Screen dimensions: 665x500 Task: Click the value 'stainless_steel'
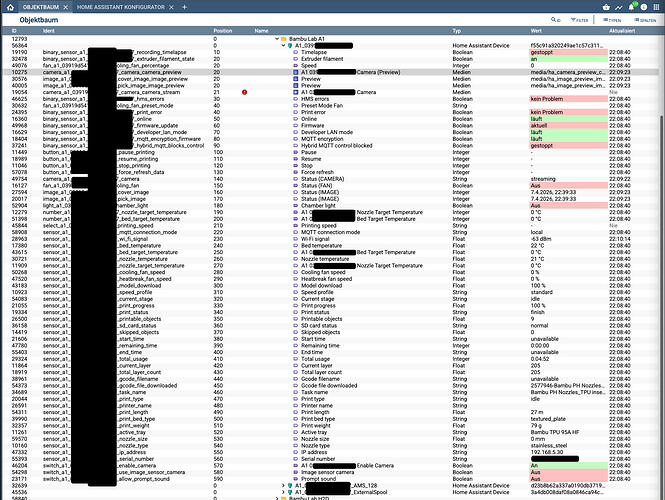pyautogui.click(x=549, y=446)
